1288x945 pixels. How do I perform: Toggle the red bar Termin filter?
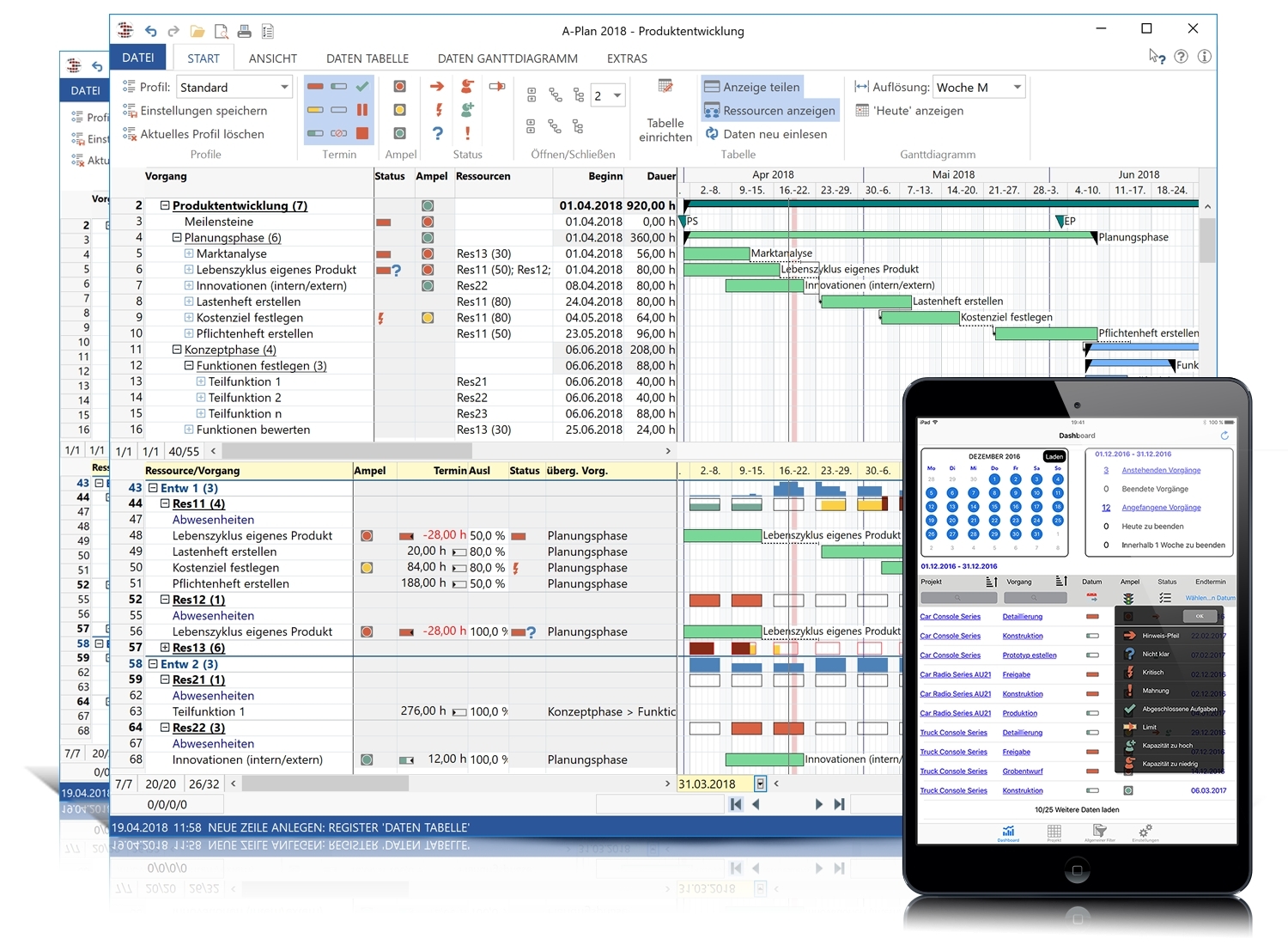point(315,86)
